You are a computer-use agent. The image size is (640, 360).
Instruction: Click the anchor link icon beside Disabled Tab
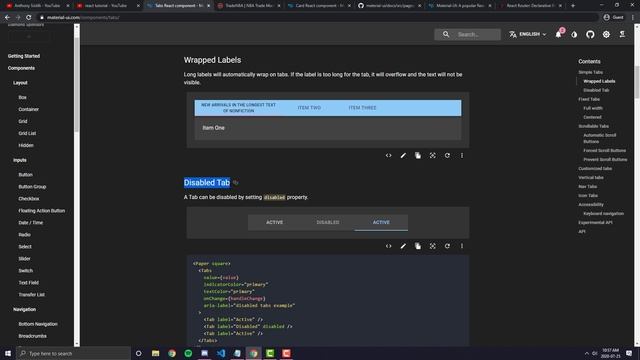tap(236, 183)
